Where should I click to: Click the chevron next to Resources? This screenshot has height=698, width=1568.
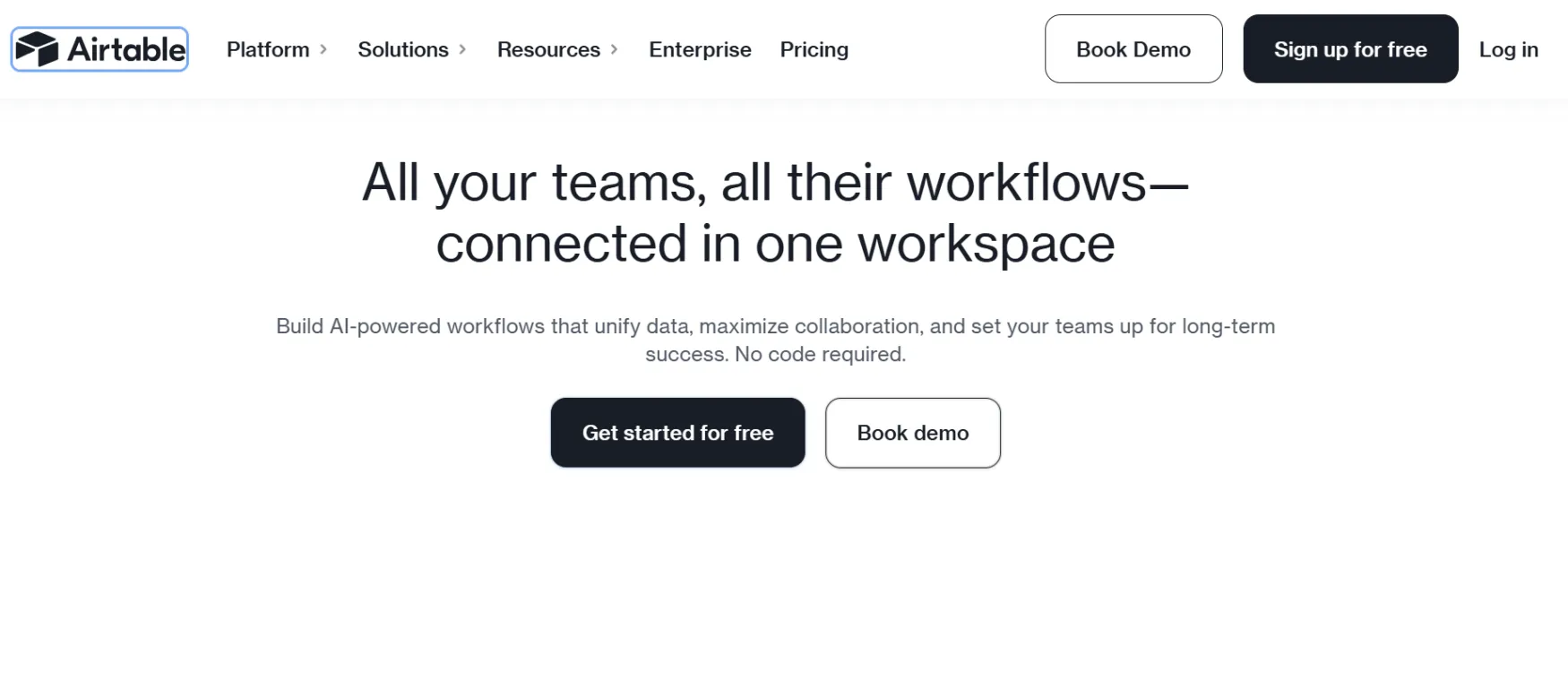tap(615, 49)
